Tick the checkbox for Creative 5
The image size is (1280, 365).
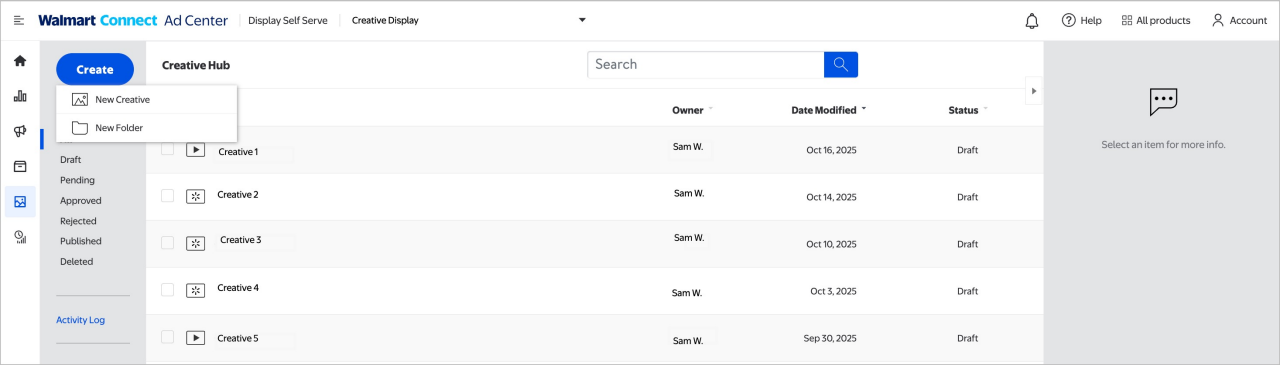pos(168,337)
